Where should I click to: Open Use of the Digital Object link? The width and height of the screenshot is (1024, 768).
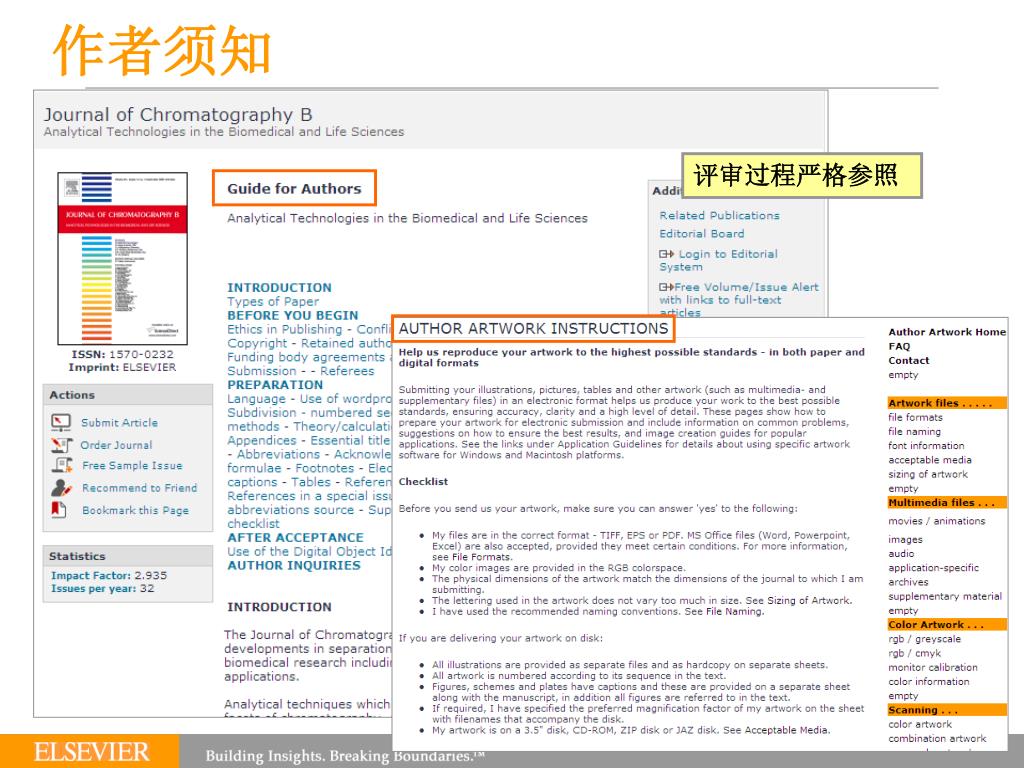tap(310, 551)
